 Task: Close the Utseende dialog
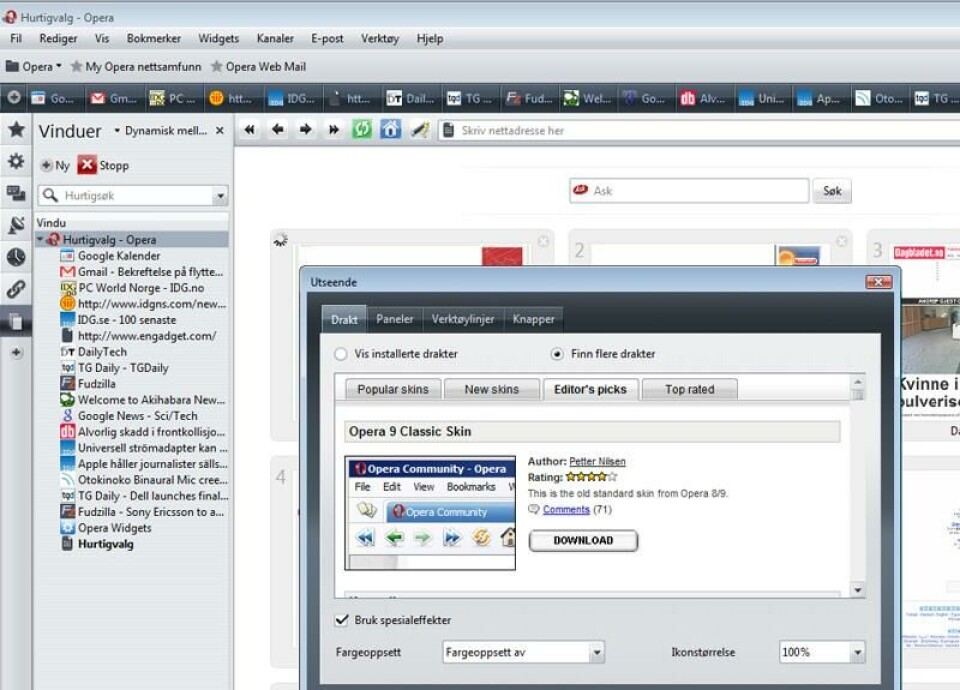879,282
